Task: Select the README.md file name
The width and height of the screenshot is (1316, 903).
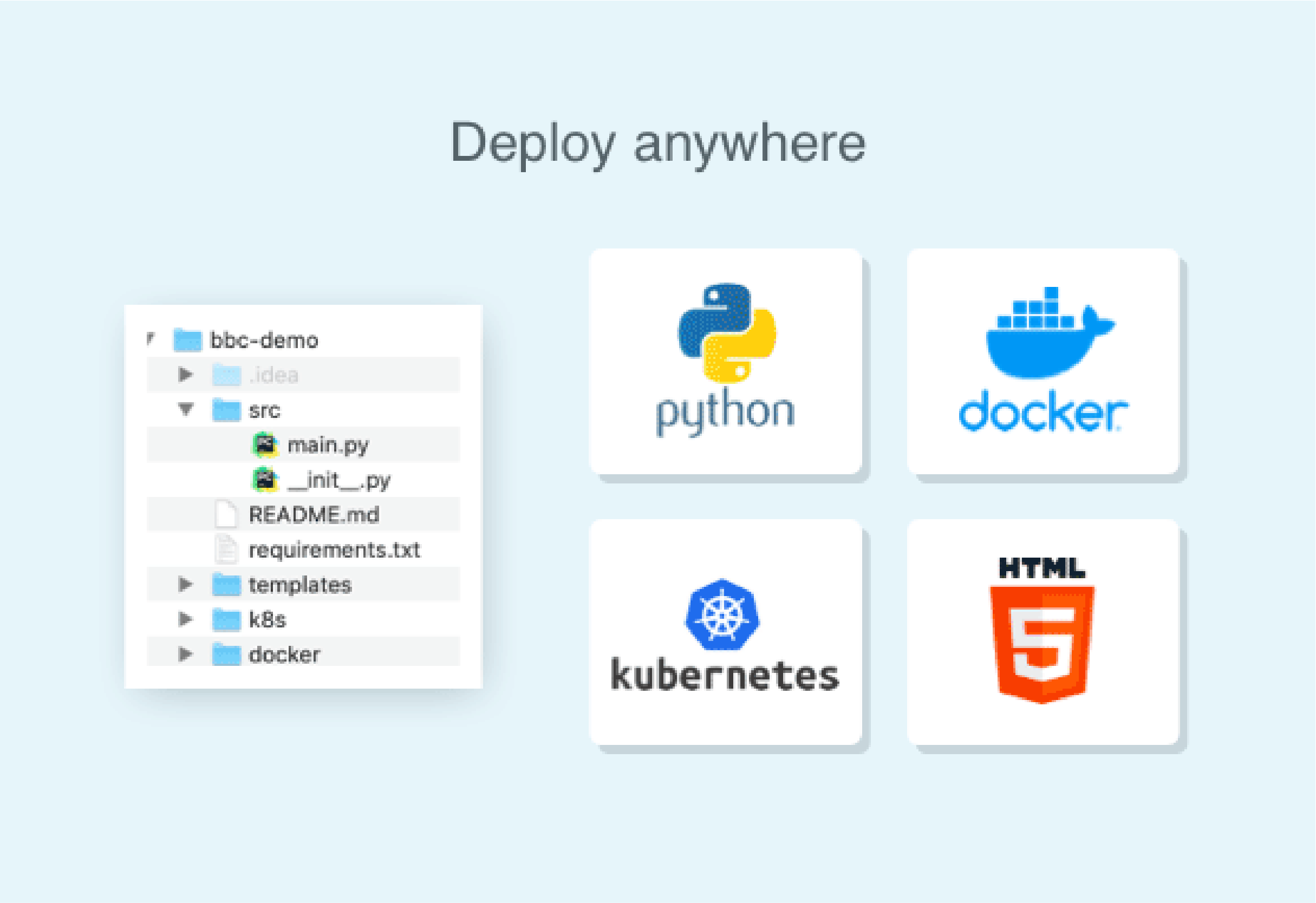Action: (x=314, y=515)
